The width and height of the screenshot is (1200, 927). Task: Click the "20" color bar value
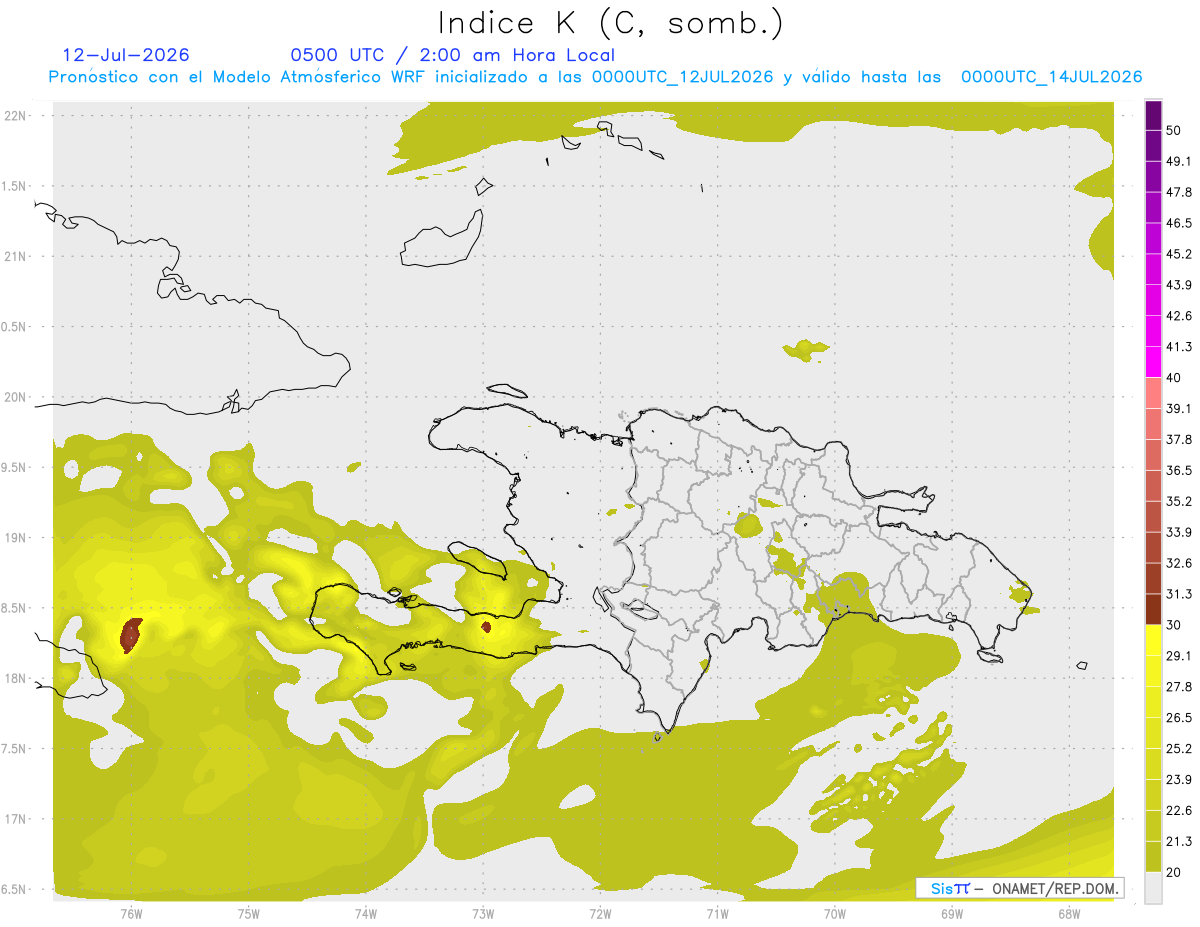[x=1174, y=873]
